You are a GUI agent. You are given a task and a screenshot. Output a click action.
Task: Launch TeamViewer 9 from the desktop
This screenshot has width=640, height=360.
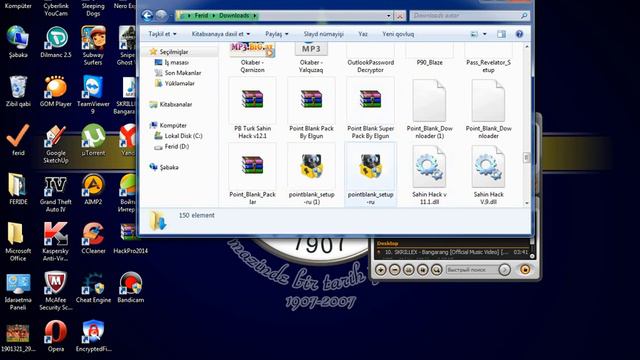[x=93, y=94]
